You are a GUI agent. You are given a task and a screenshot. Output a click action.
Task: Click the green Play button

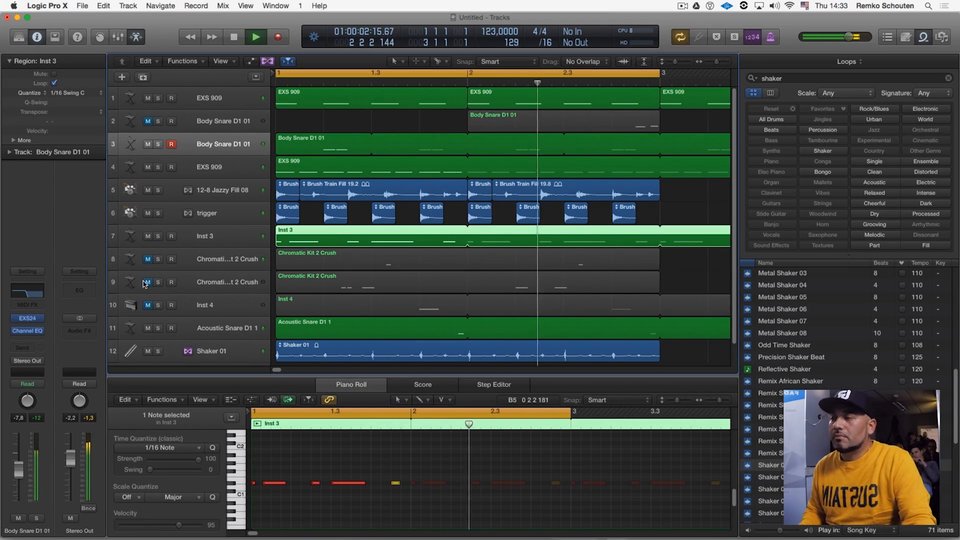point(256,37)
